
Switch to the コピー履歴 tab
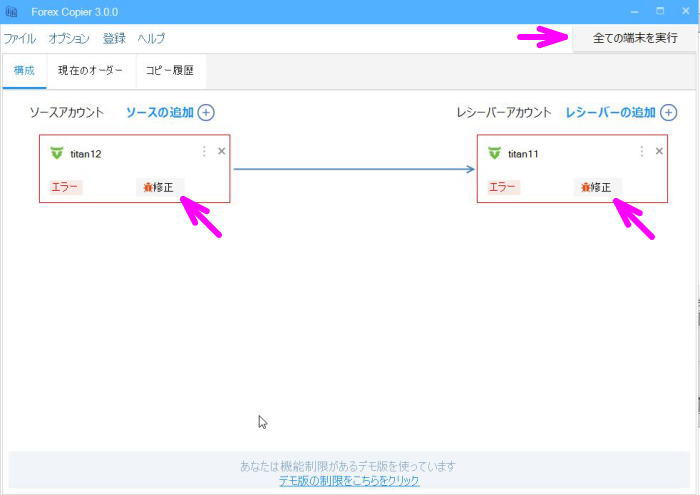(170, 71)
